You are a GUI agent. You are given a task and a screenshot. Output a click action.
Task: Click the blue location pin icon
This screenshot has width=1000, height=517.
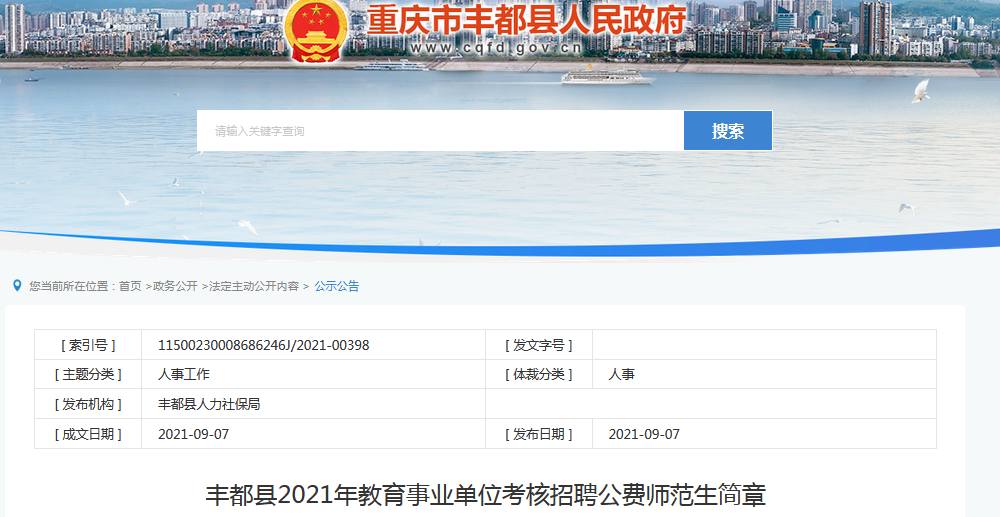[x=17, y=286]
